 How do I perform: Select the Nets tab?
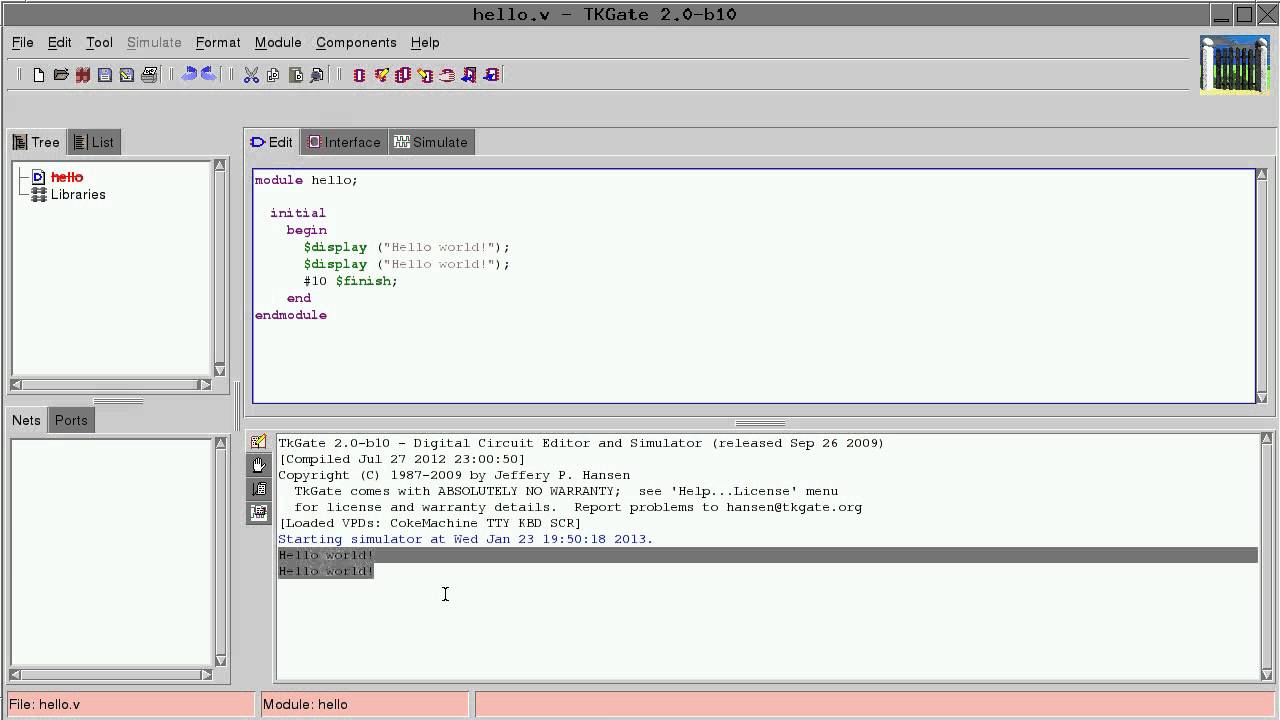[26, 420]
